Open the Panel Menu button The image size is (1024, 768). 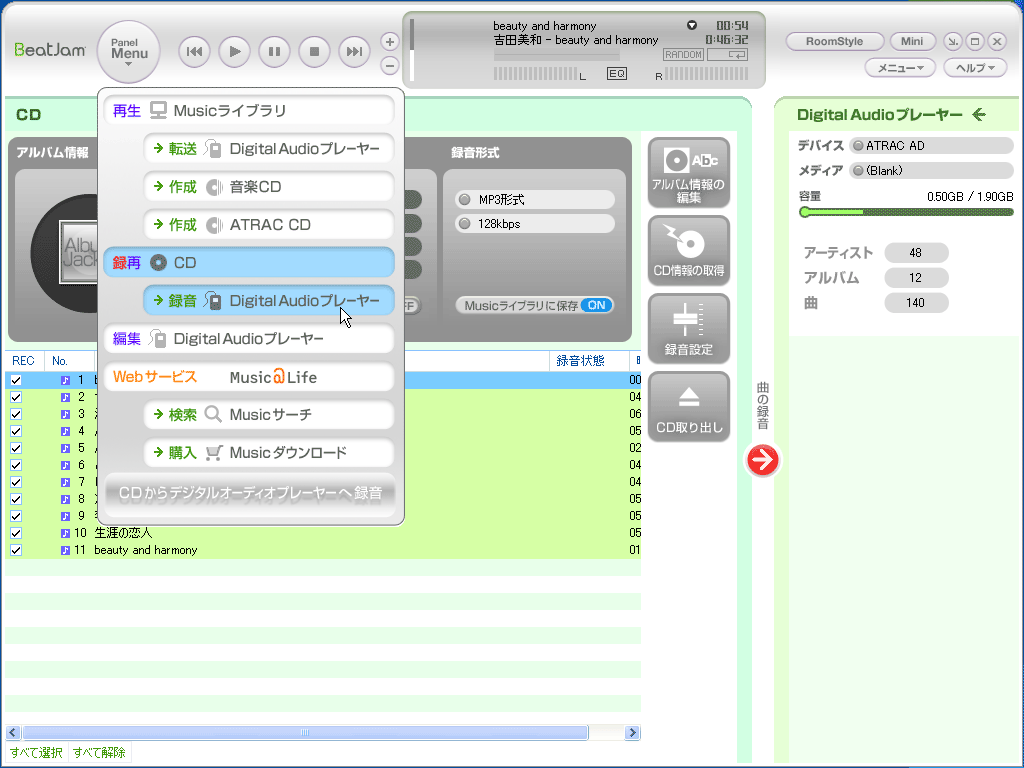[129, 52]
